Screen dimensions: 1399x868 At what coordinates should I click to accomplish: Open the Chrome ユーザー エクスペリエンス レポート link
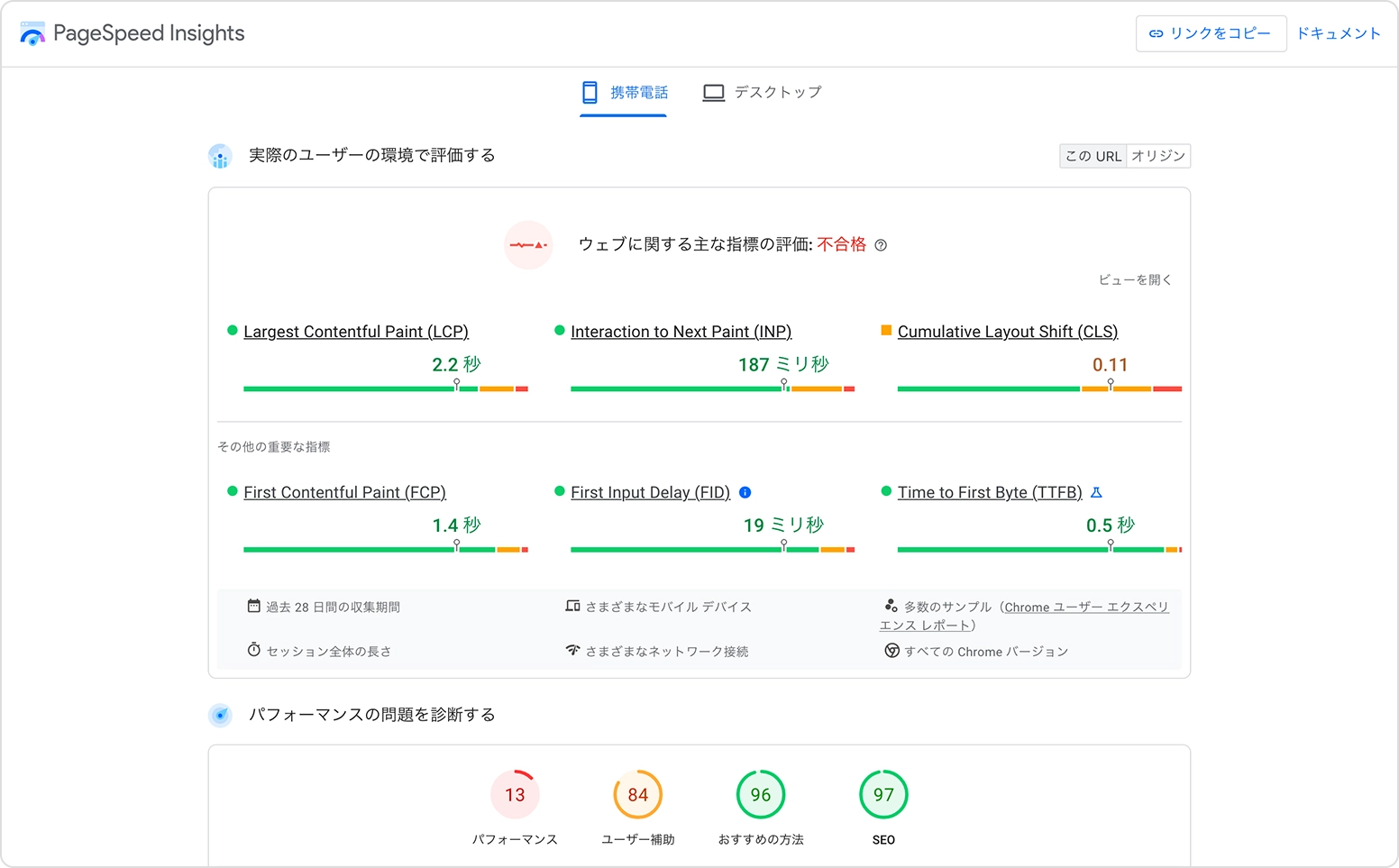tap(1024, 617)
